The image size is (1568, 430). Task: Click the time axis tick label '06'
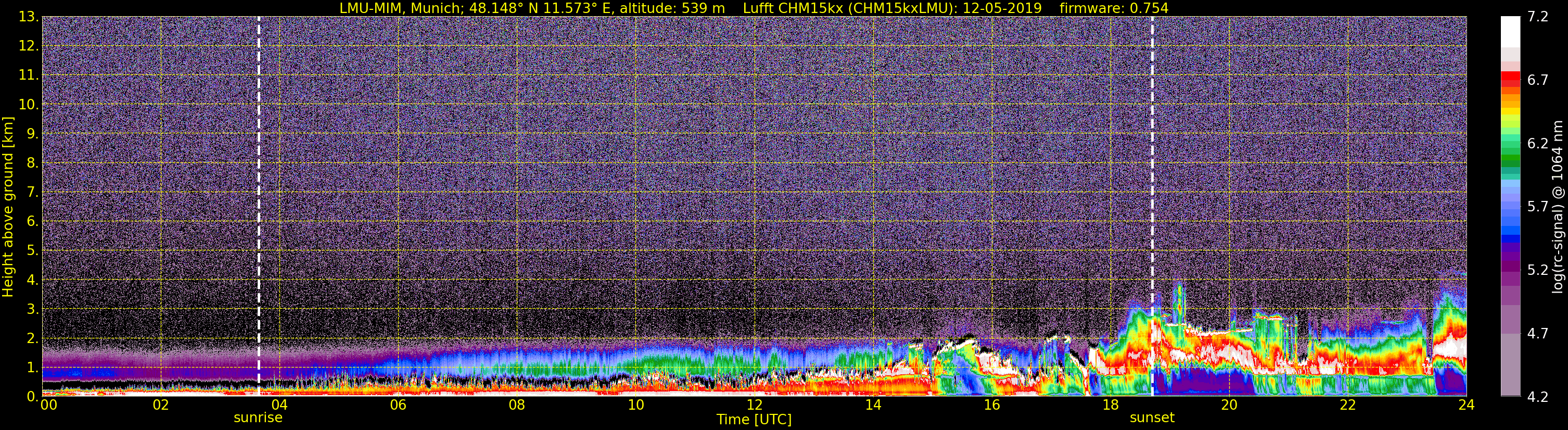click(x=398, y=405)
